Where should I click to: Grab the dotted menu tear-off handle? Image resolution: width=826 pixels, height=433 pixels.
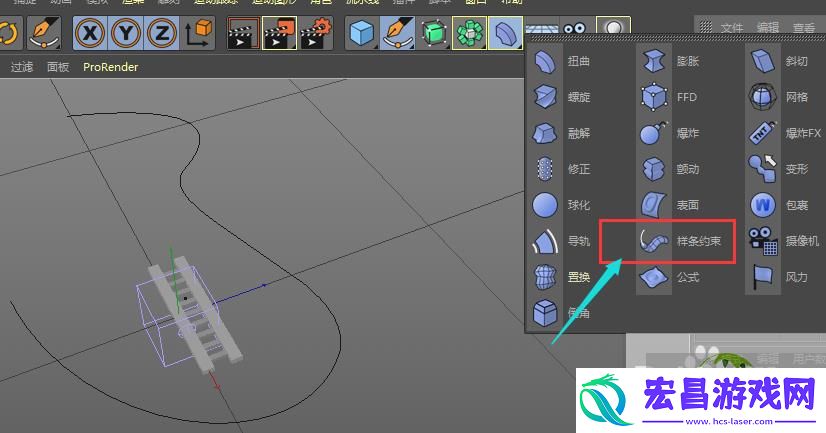(677, 39)
